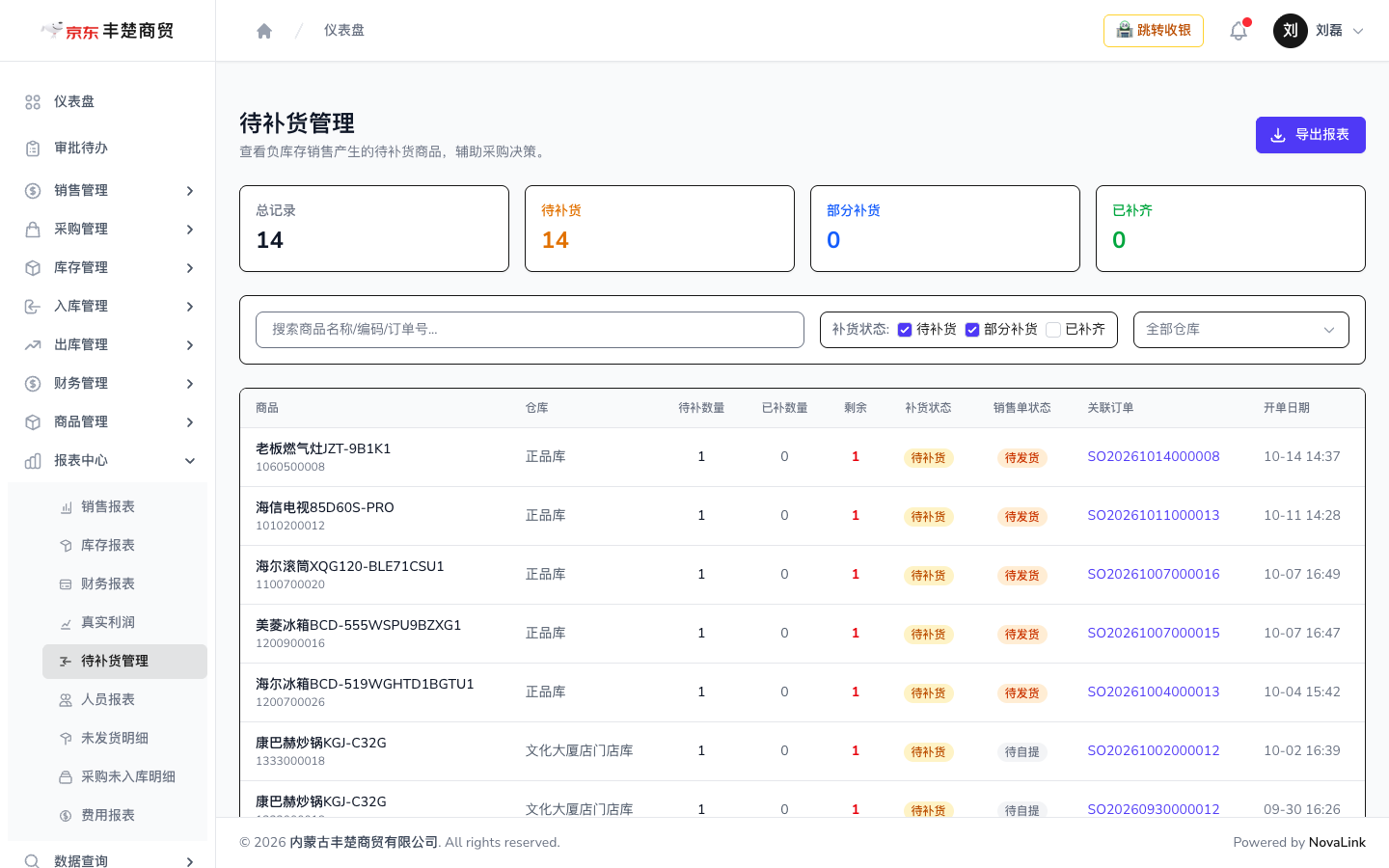Expand the 库存管理 menu chevron
The height and width of the screenshot is (868, 1389).
point(190,268)
